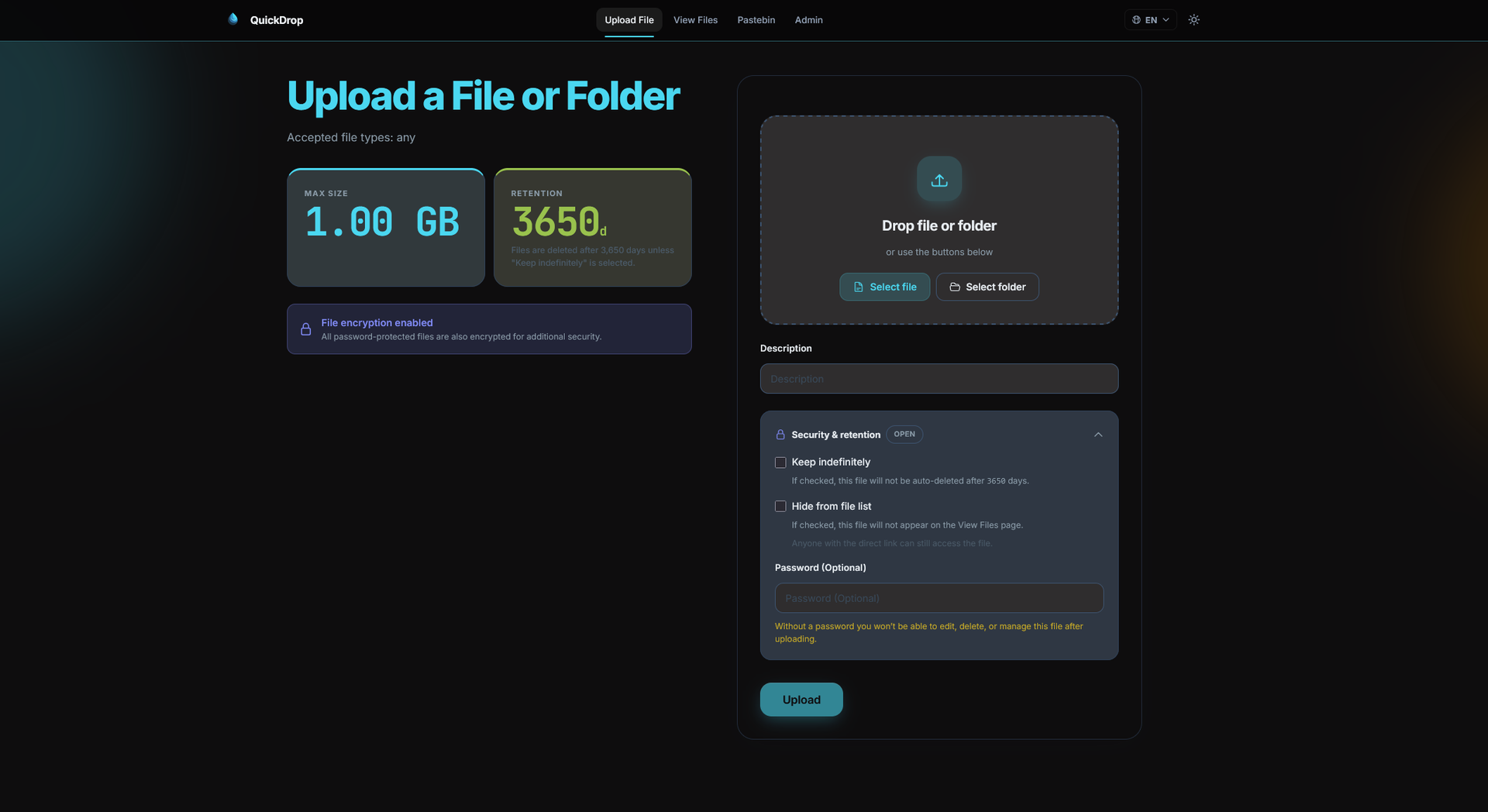Screen dimensions: 1488x812
Task: Click the OPEN badge in Security section
Action: [904, 435]
